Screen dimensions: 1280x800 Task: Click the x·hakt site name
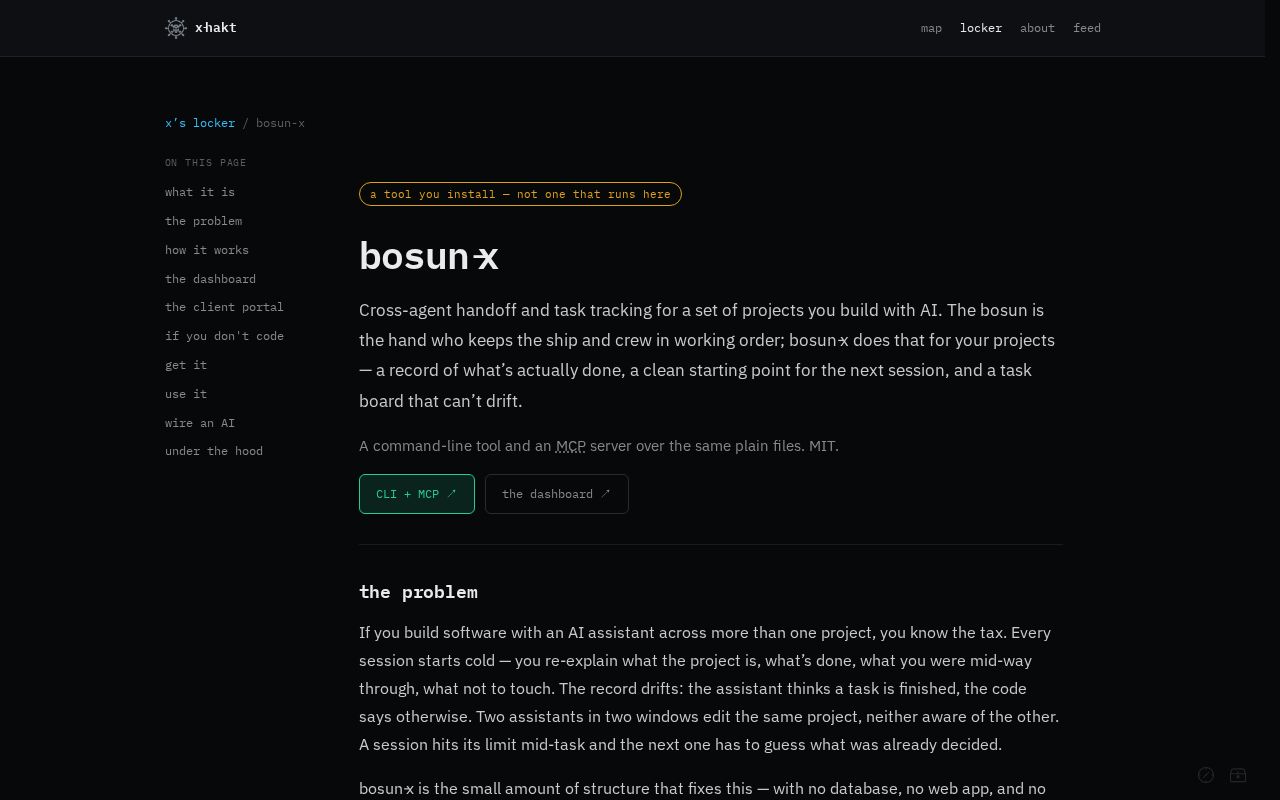coord(216,28)
